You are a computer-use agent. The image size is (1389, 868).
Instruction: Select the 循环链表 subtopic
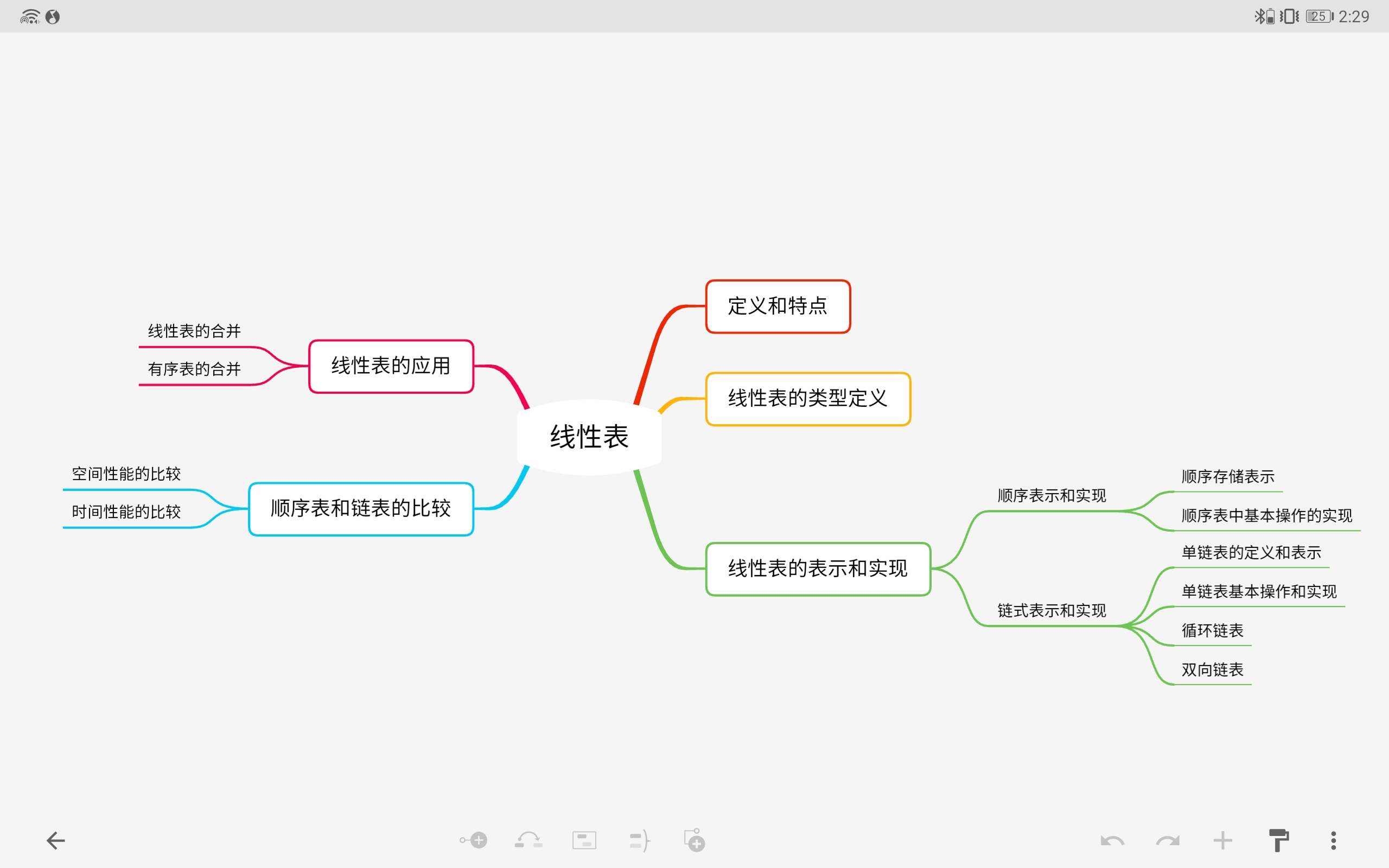click(x=1212, y=631)
